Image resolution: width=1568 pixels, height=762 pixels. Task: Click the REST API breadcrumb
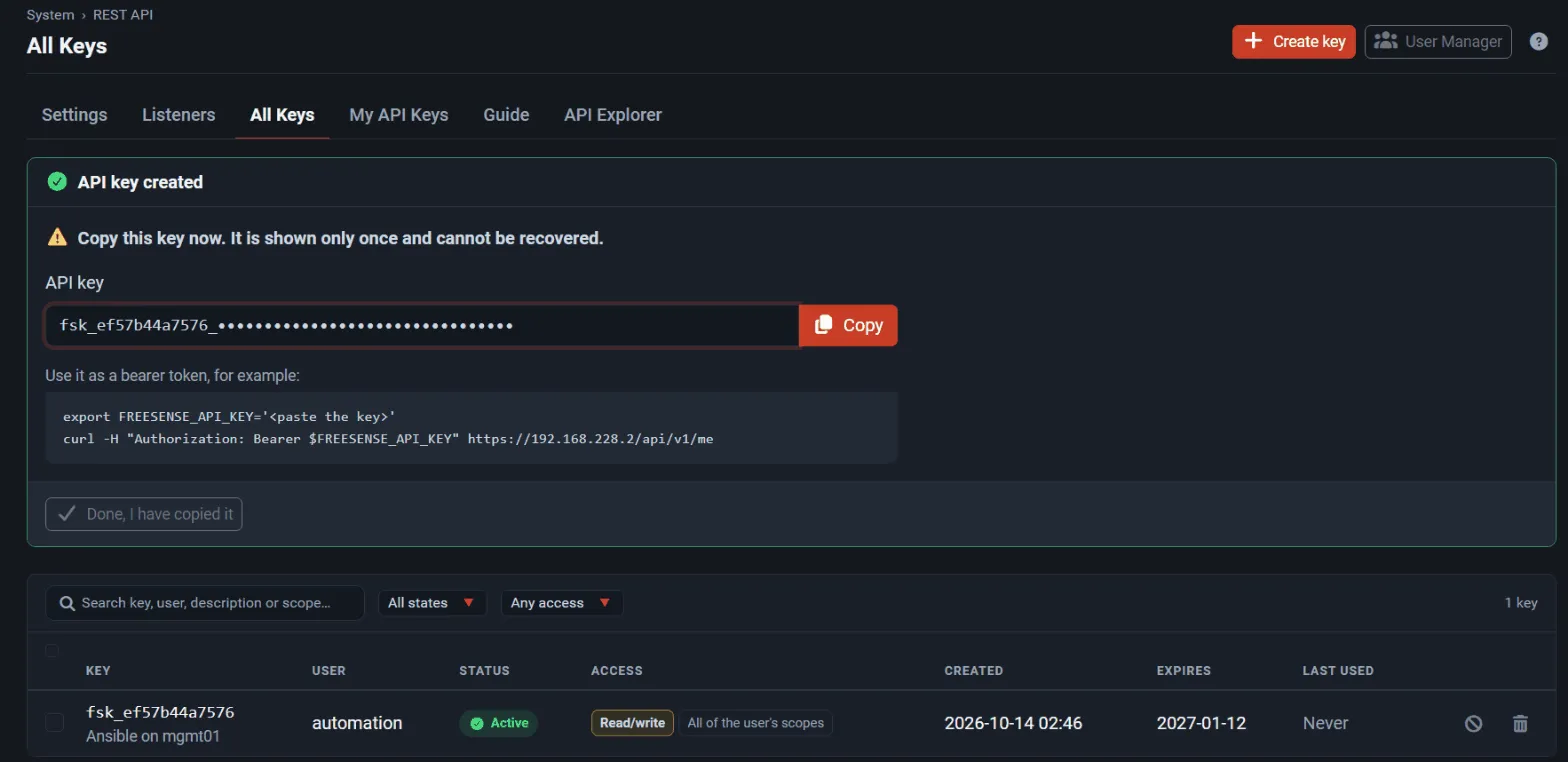(123, 15)
